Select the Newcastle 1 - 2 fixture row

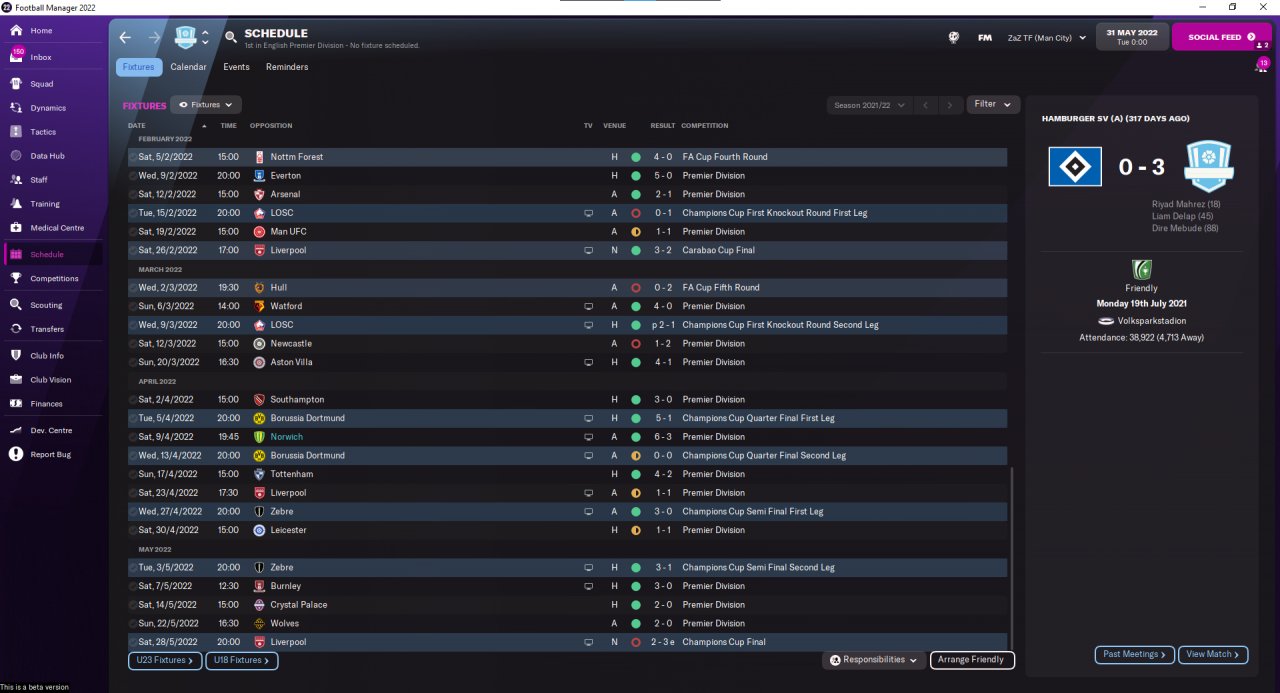(x=567, y=344)
